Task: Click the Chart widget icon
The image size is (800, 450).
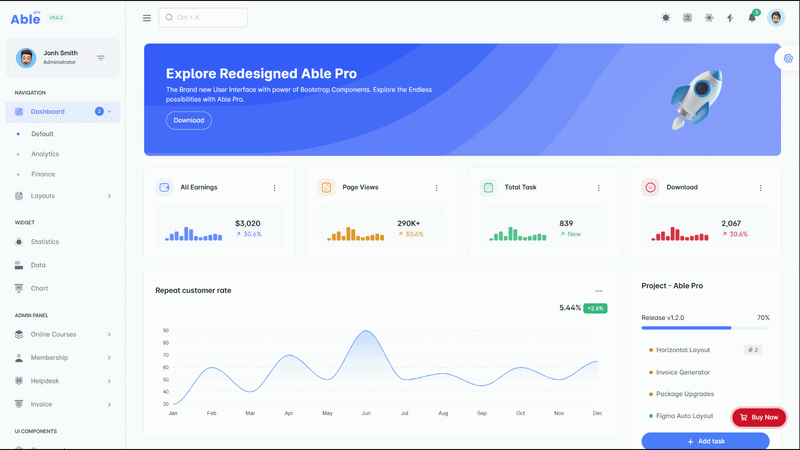Action: pyautogui.click(x=19, y=288)
